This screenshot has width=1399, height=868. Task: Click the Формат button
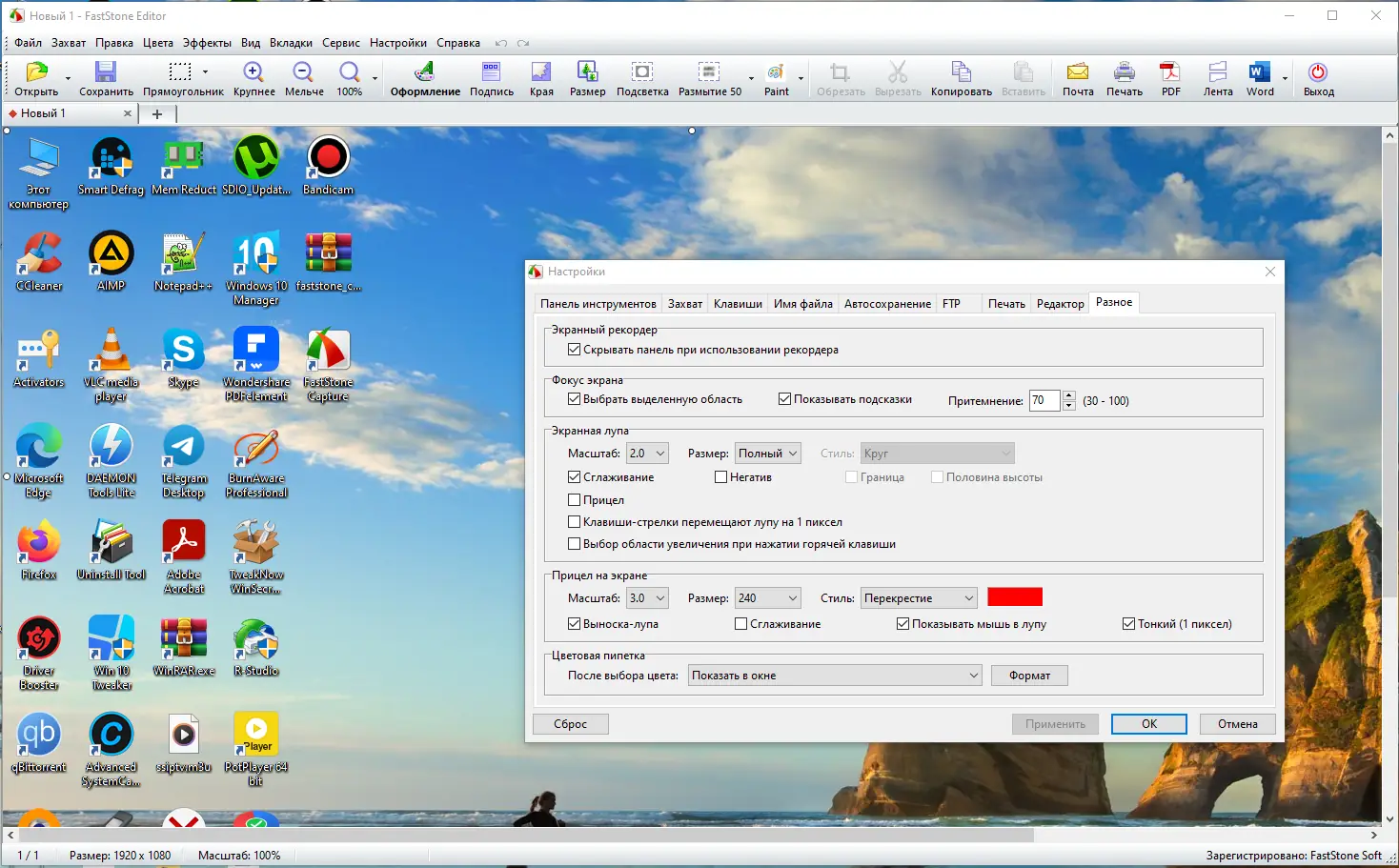tap(1029, 676)
